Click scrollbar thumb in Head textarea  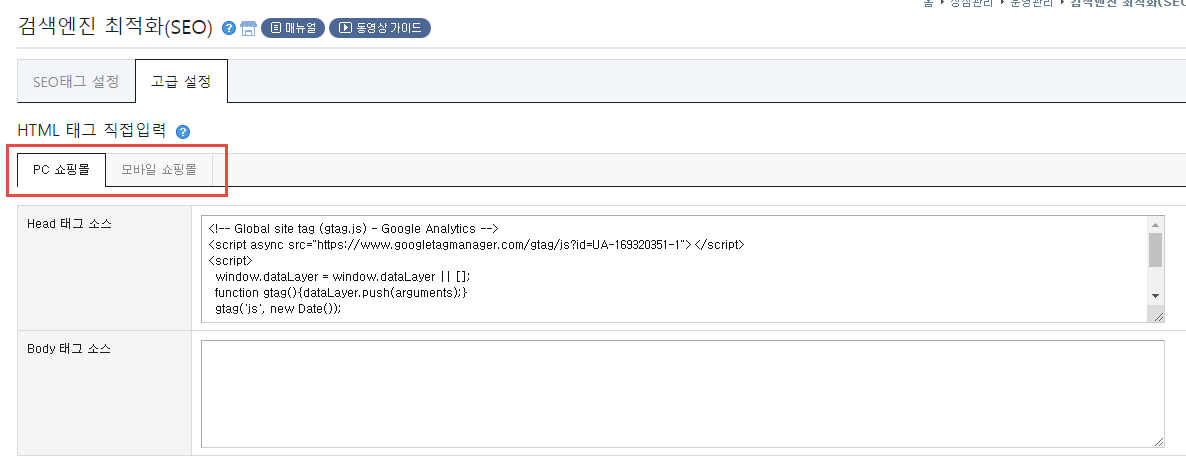coord(1155,250)
